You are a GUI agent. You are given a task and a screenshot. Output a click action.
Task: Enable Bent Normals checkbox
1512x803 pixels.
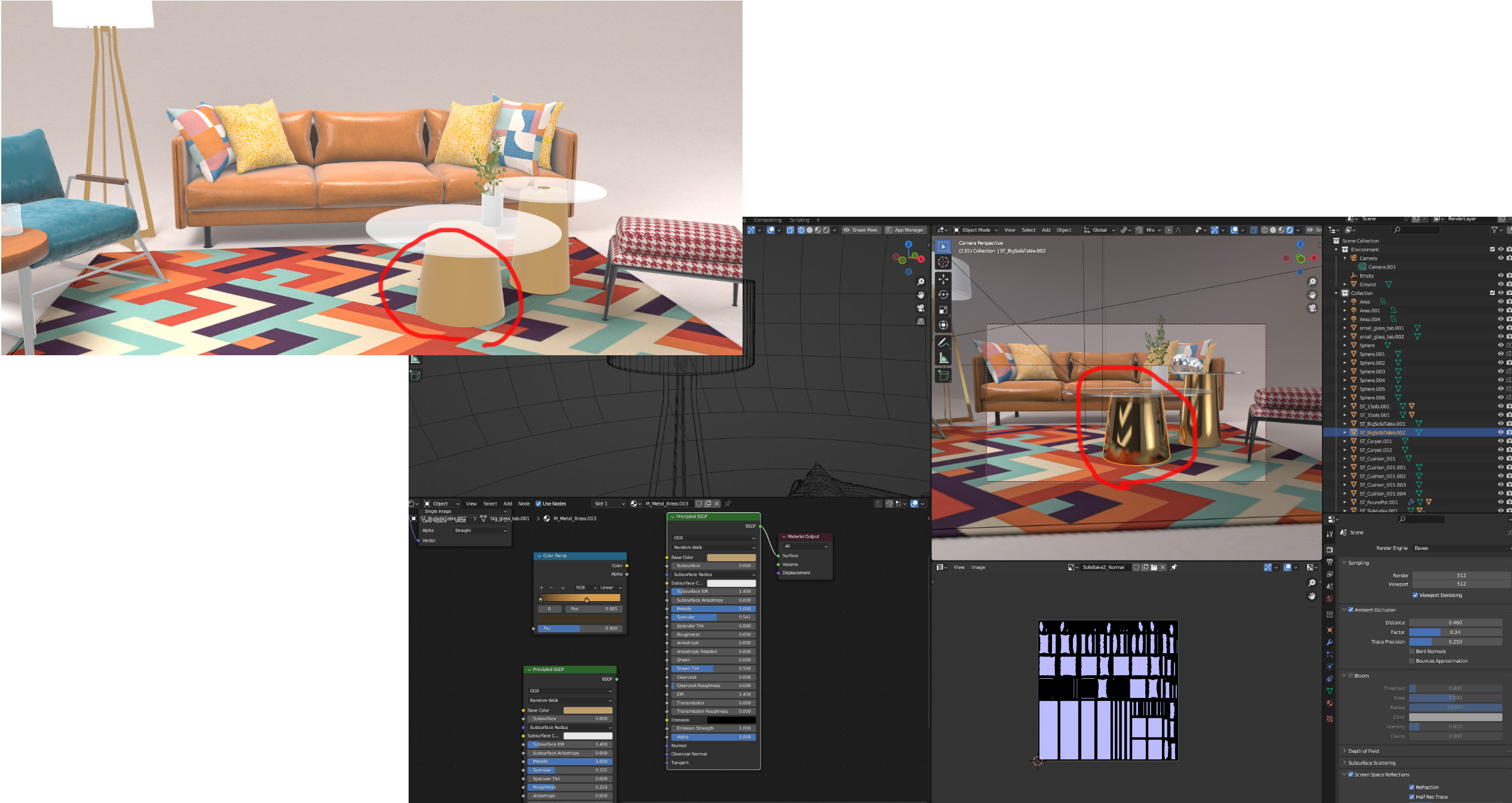click(x=1412, y=651)
